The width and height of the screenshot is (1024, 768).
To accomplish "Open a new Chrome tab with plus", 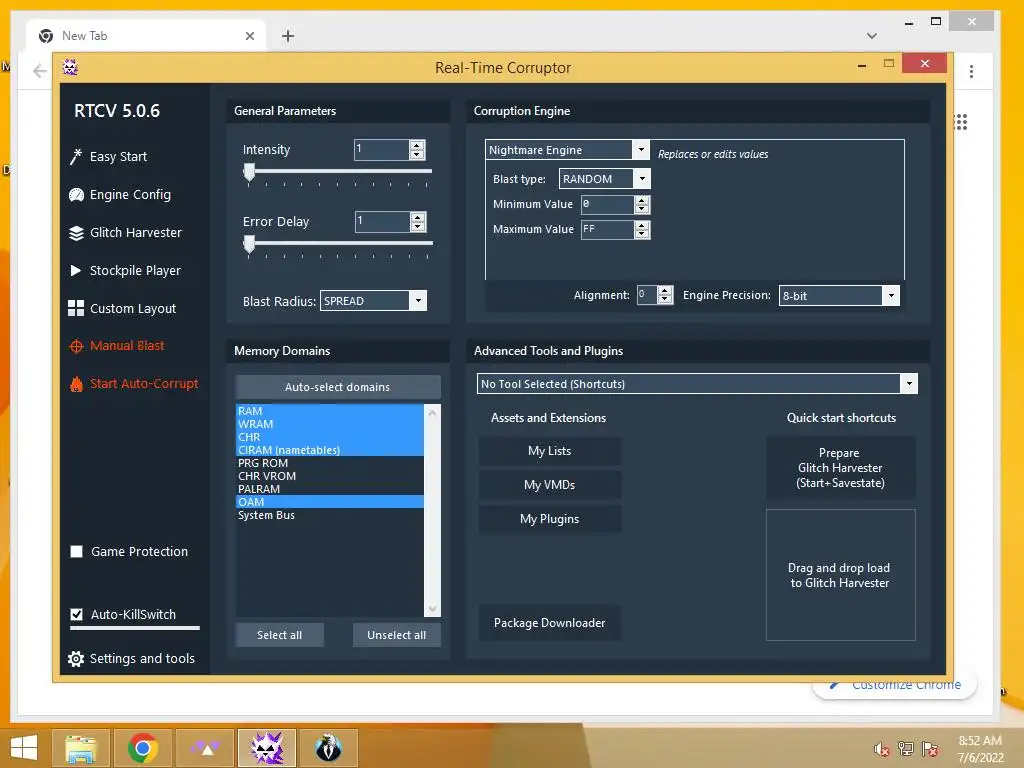I will [288, 36].
